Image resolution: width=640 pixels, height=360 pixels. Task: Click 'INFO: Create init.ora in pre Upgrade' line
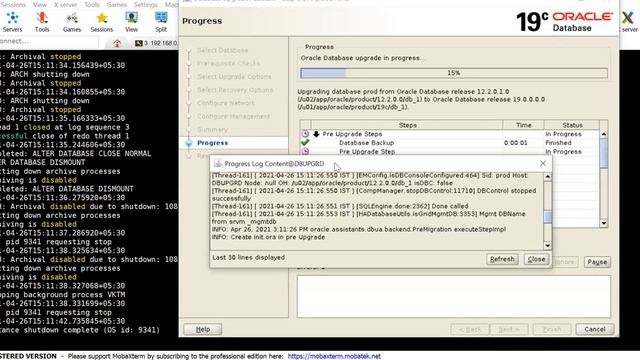[x=268, y=237]
